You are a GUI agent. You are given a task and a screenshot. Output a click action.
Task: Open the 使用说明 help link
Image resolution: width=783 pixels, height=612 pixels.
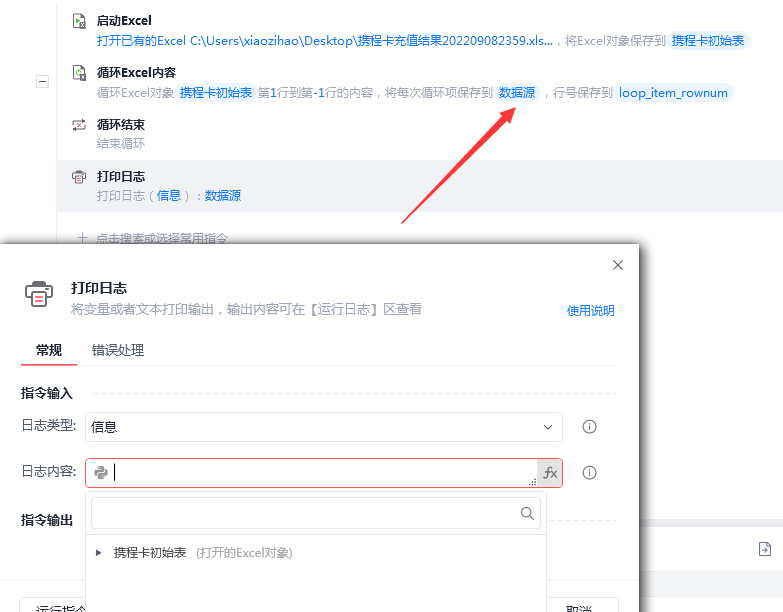[x=590, y=310]
